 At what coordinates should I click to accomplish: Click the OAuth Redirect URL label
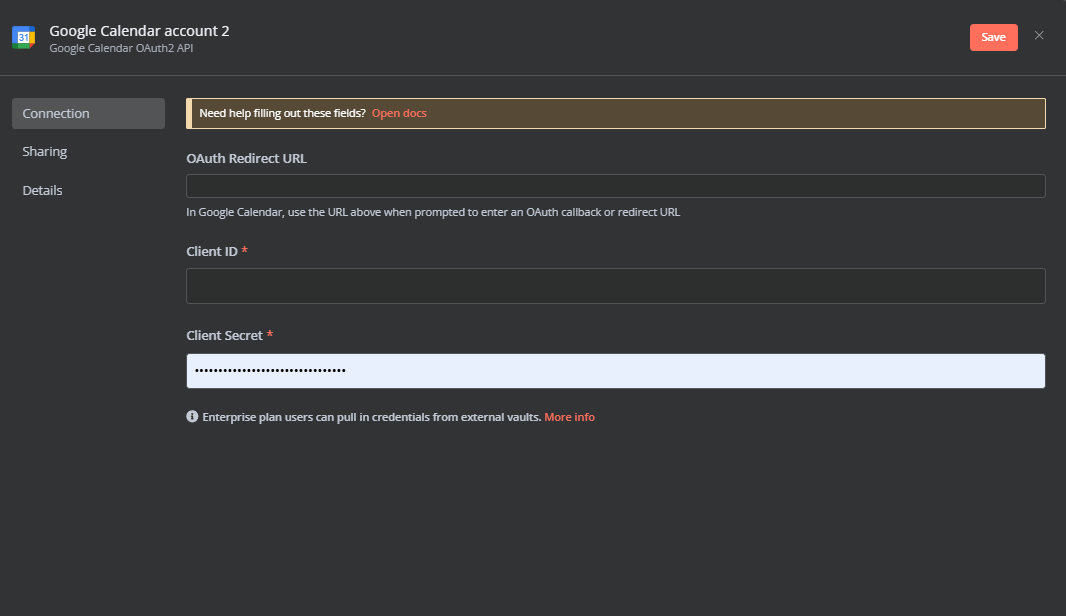(x=246, y=158)
